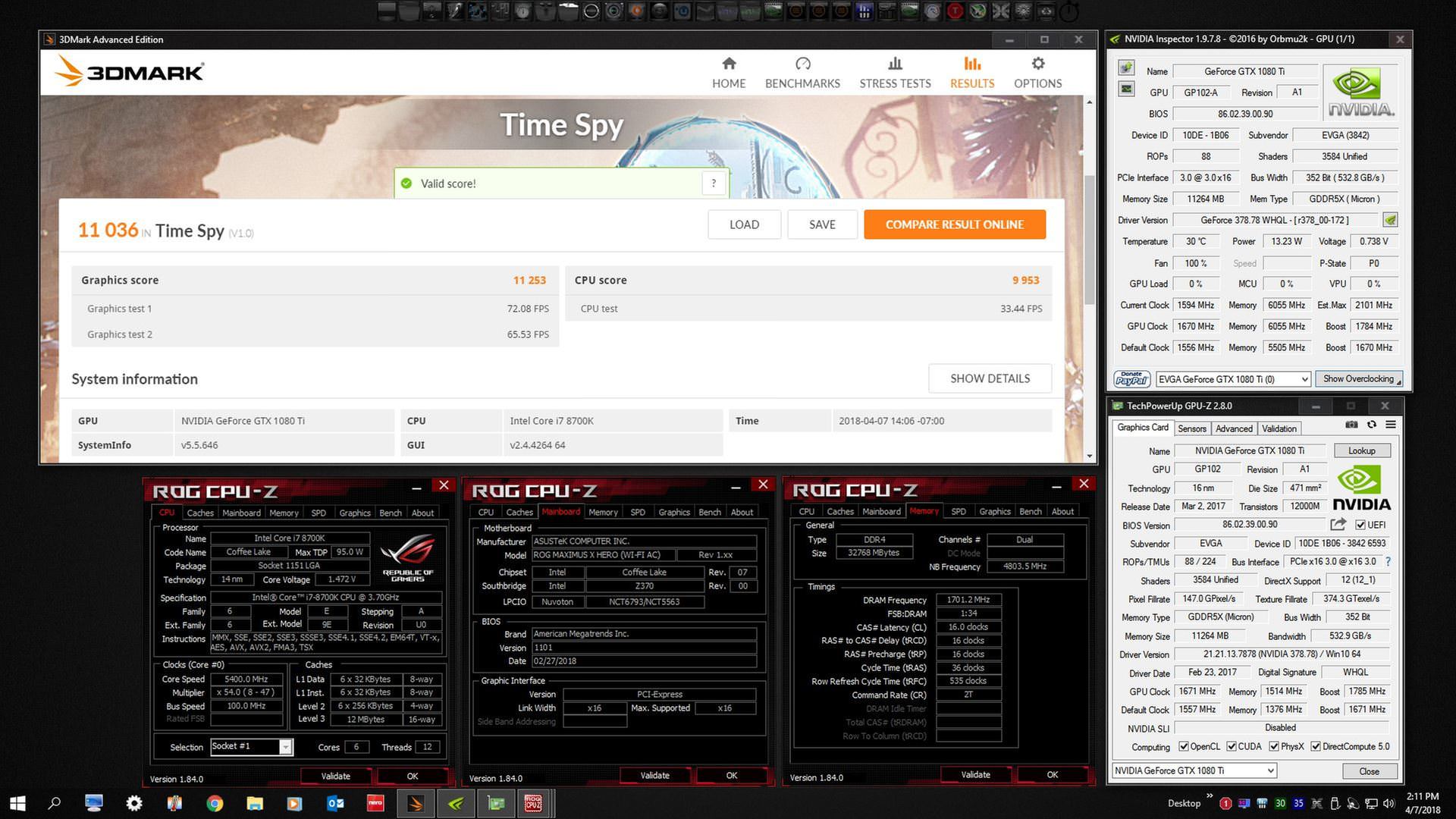Screen dimensions: 1456x819
Task: Expand system tray hidden icons chevron
Action: 1210,796
